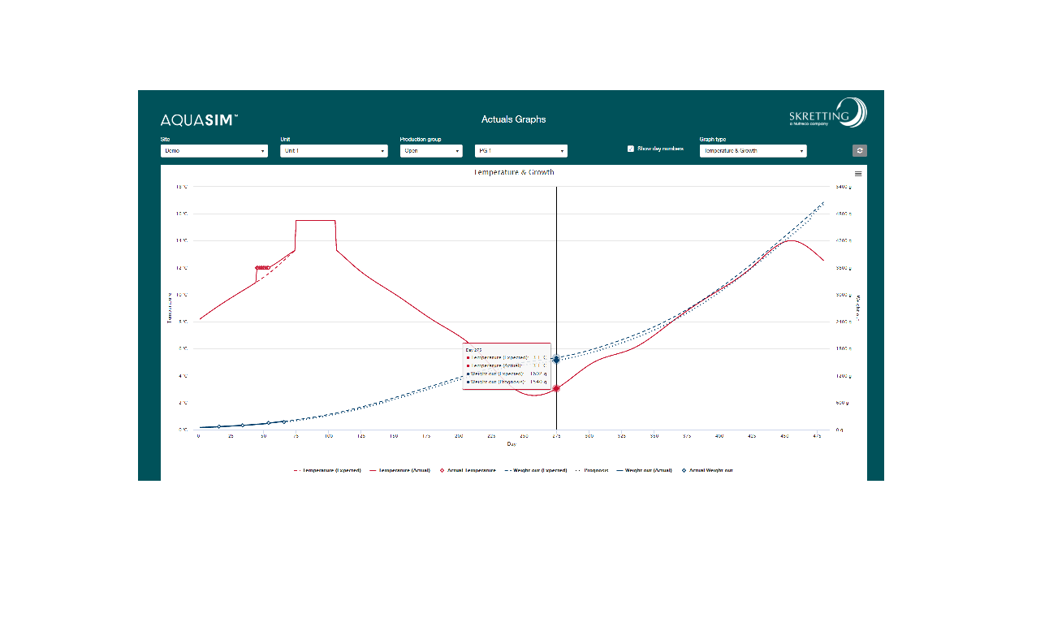
Task: Click the AquaSim logo
Action: pyautogui.click(x=199, y=119)
